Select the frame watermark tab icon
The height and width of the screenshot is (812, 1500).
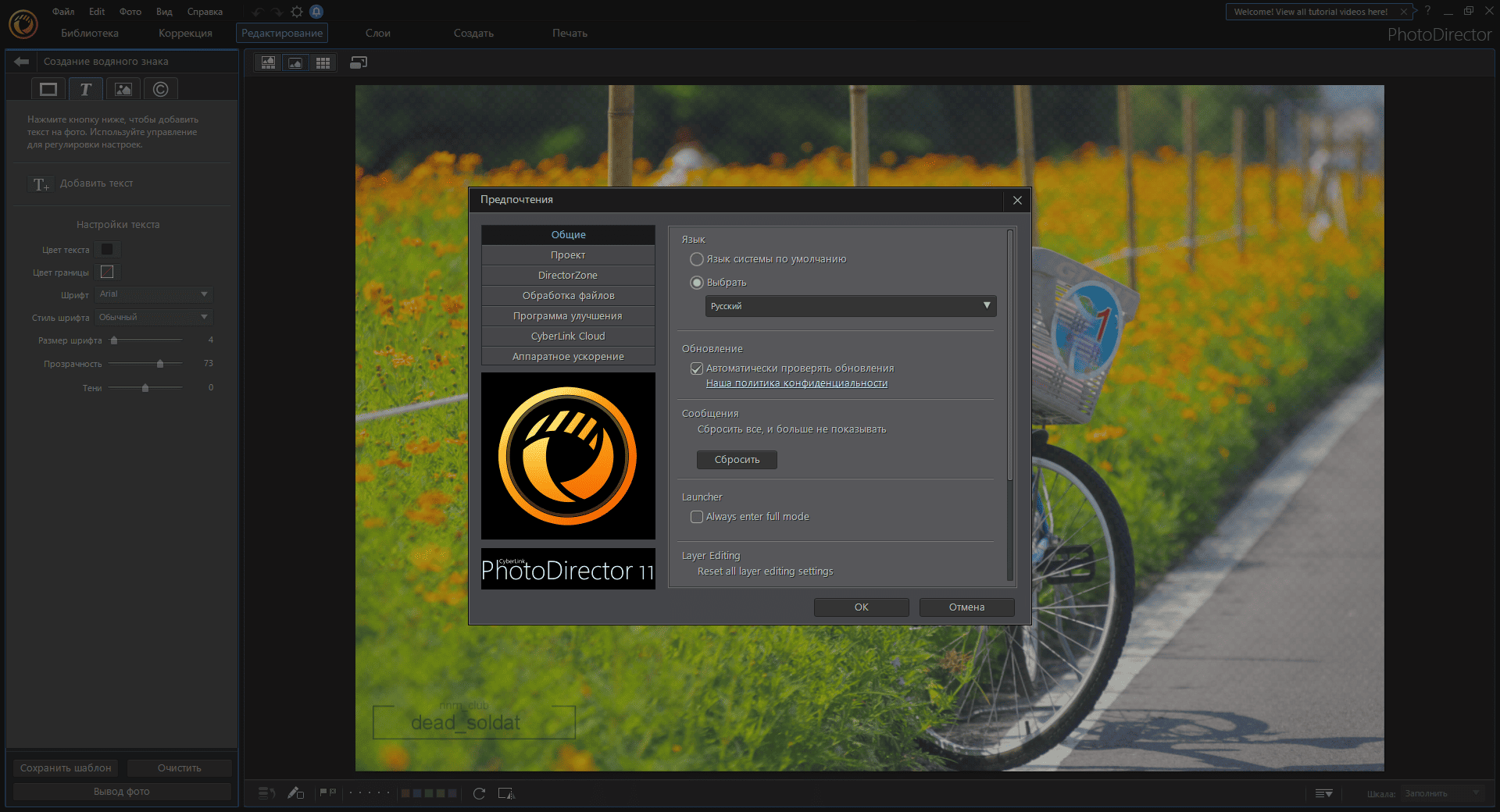tap(48, 89)
